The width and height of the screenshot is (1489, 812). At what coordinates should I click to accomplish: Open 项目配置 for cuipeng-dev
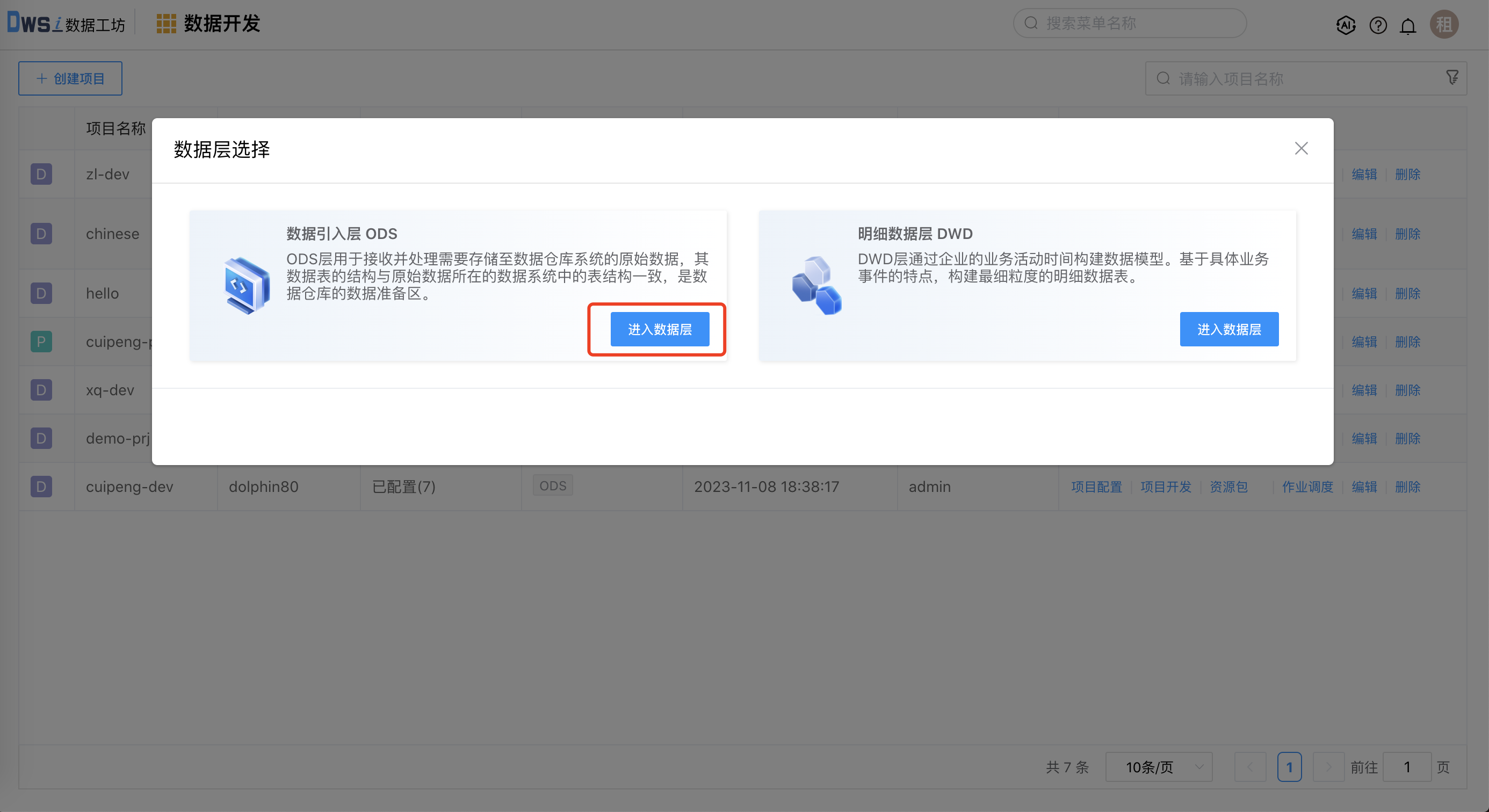point(1096,487)
